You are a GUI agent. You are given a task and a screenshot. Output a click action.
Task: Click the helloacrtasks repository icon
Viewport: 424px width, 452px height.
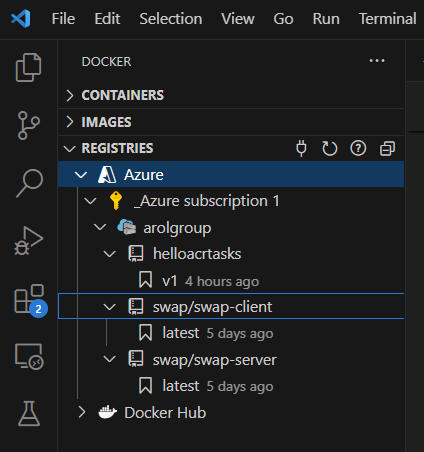tap(136, 254)
